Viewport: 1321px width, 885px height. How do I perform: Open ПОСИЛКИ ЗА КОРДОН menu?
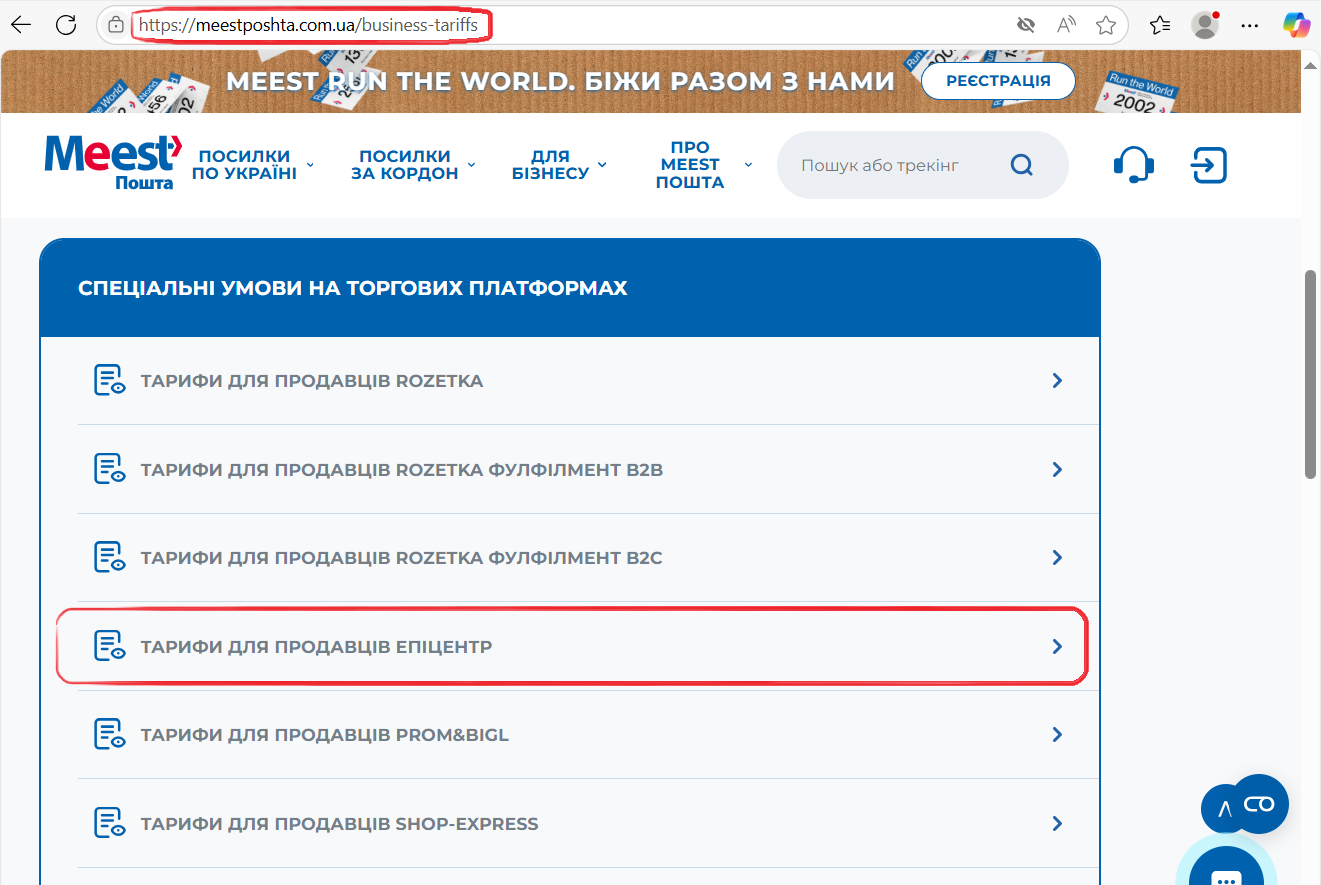(x=404, y=164)
